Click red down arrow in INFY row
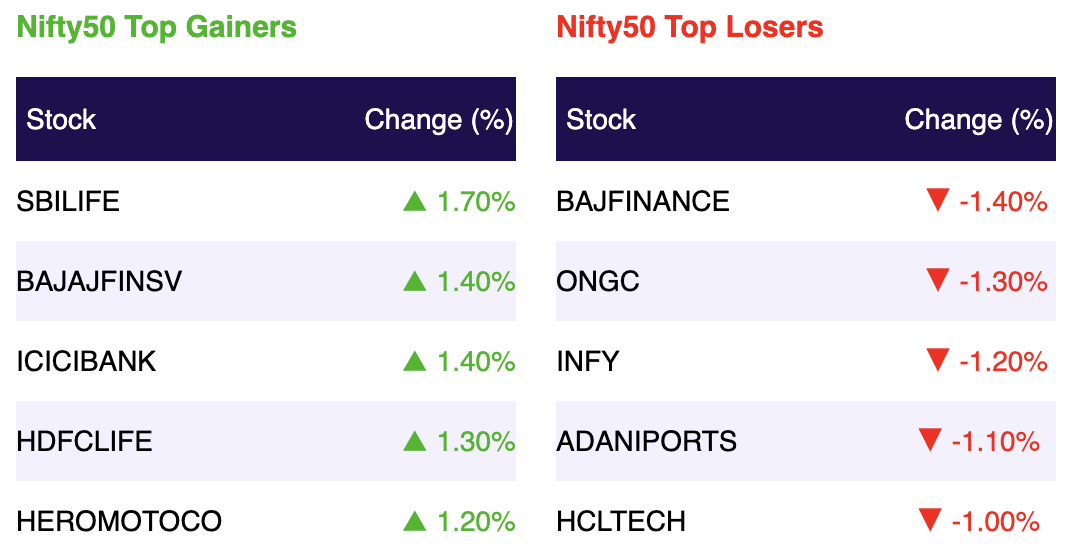Screen dimensions: 1072x560 point(937,360)
